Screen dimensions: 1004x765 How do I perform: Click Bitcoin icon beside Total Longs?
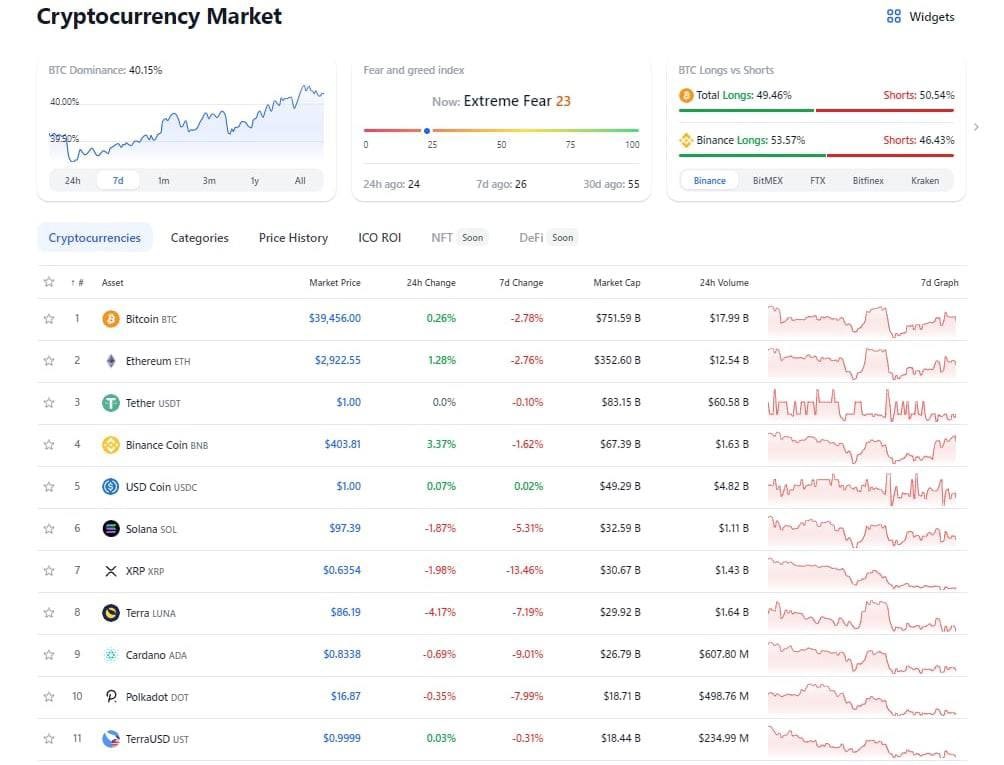pos(686,95)
